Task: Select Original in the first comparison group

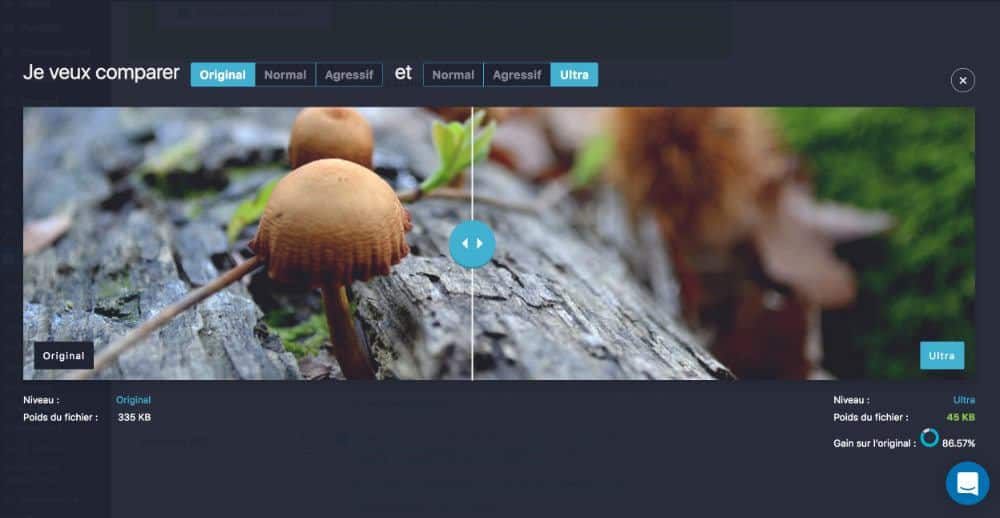Action: point(223,75)
